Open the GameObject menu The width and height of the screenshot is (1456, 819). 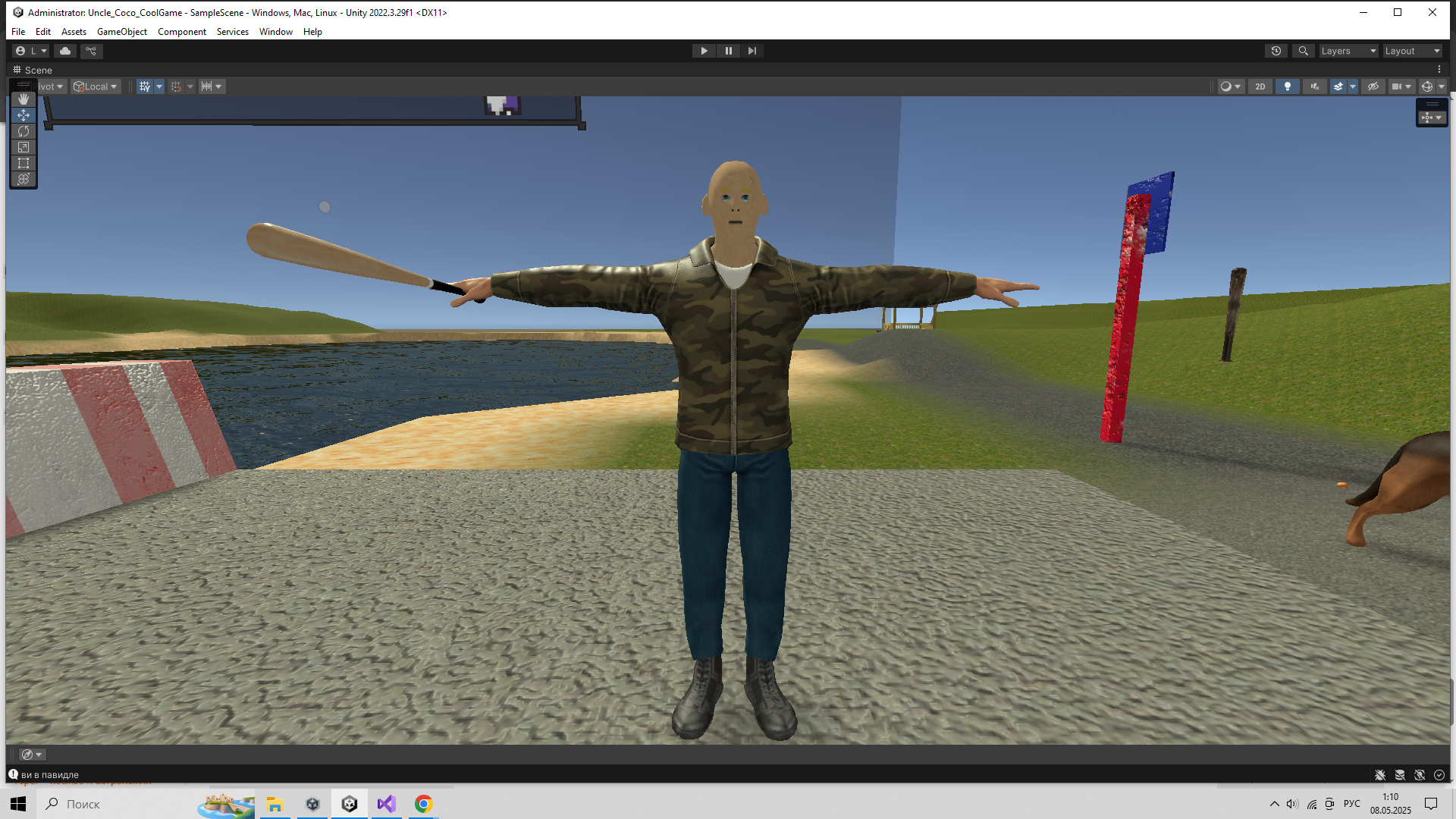[x=121, y=32]
